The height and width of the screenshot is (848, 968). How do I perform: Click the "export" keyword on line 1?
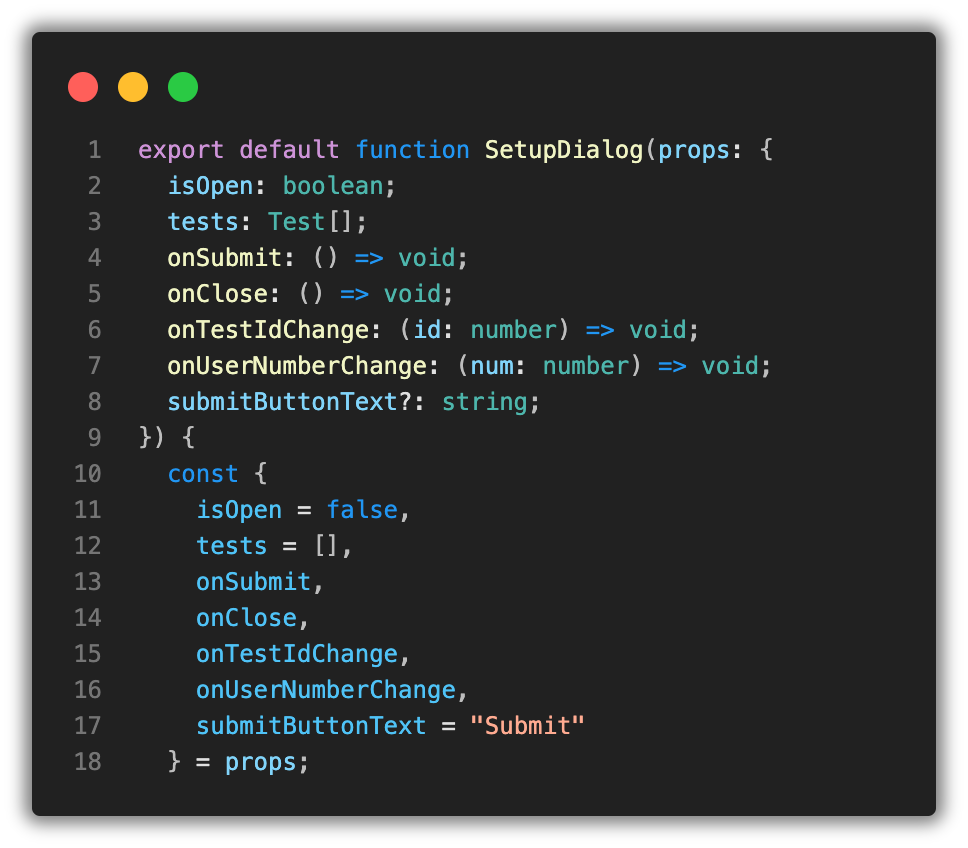click(x=181, y=150)
